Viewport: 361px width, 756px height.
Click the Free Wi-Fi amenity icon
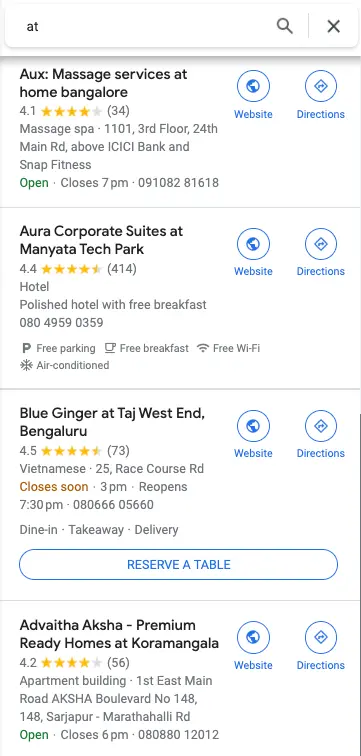[x=203, y=348]
